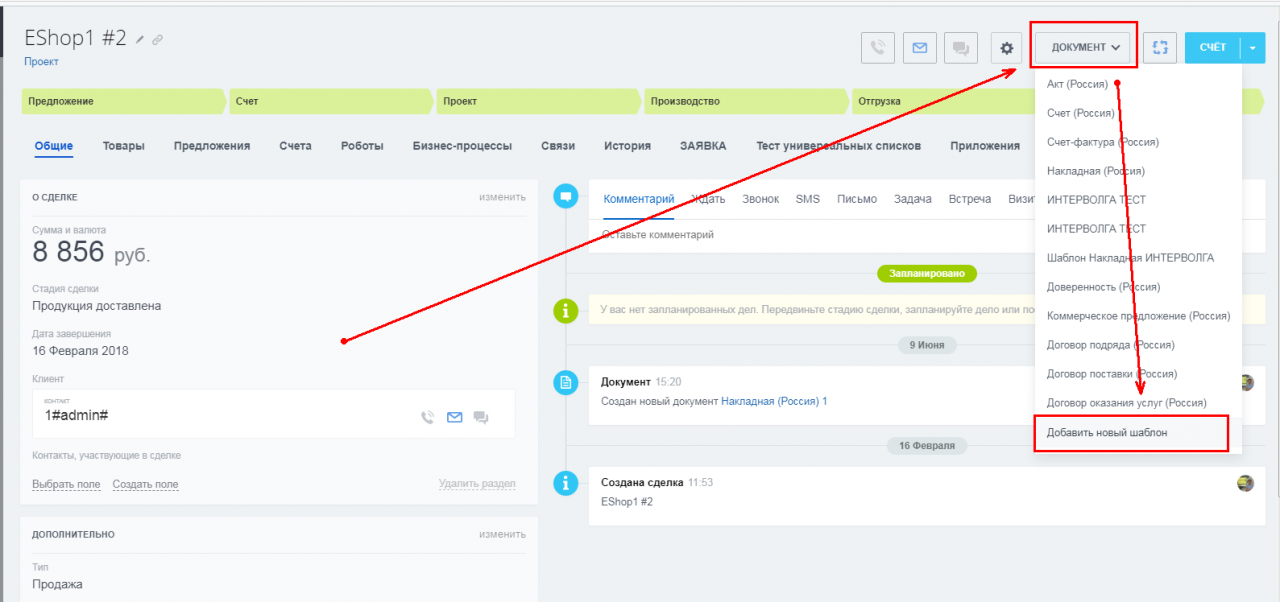Select the SMS activity tab
Screen dimensions: 1280x602
tap(807, 199)
